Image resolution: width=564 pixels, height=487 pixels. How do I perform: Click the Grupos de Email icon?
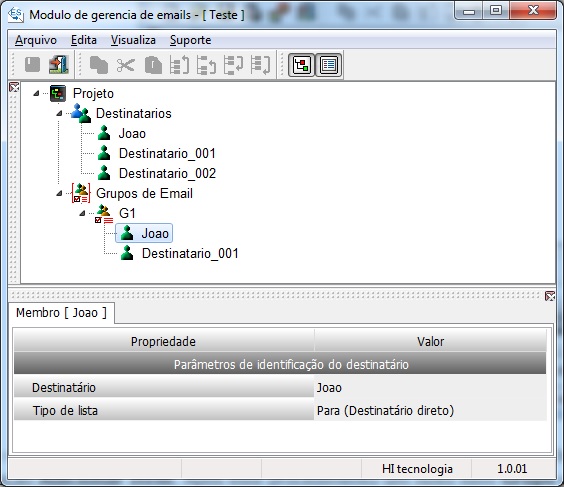(81, 194)
